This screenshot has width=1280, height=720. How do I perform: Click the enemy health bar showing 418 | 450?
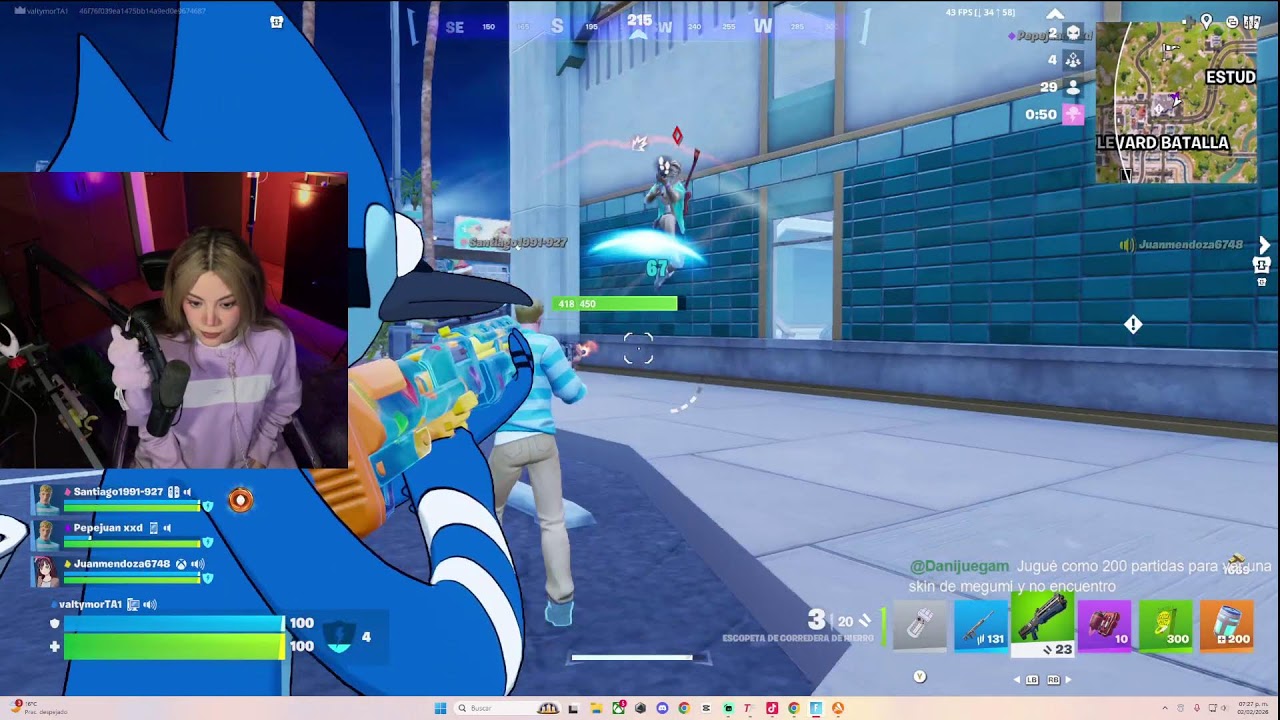click(615, 303)
